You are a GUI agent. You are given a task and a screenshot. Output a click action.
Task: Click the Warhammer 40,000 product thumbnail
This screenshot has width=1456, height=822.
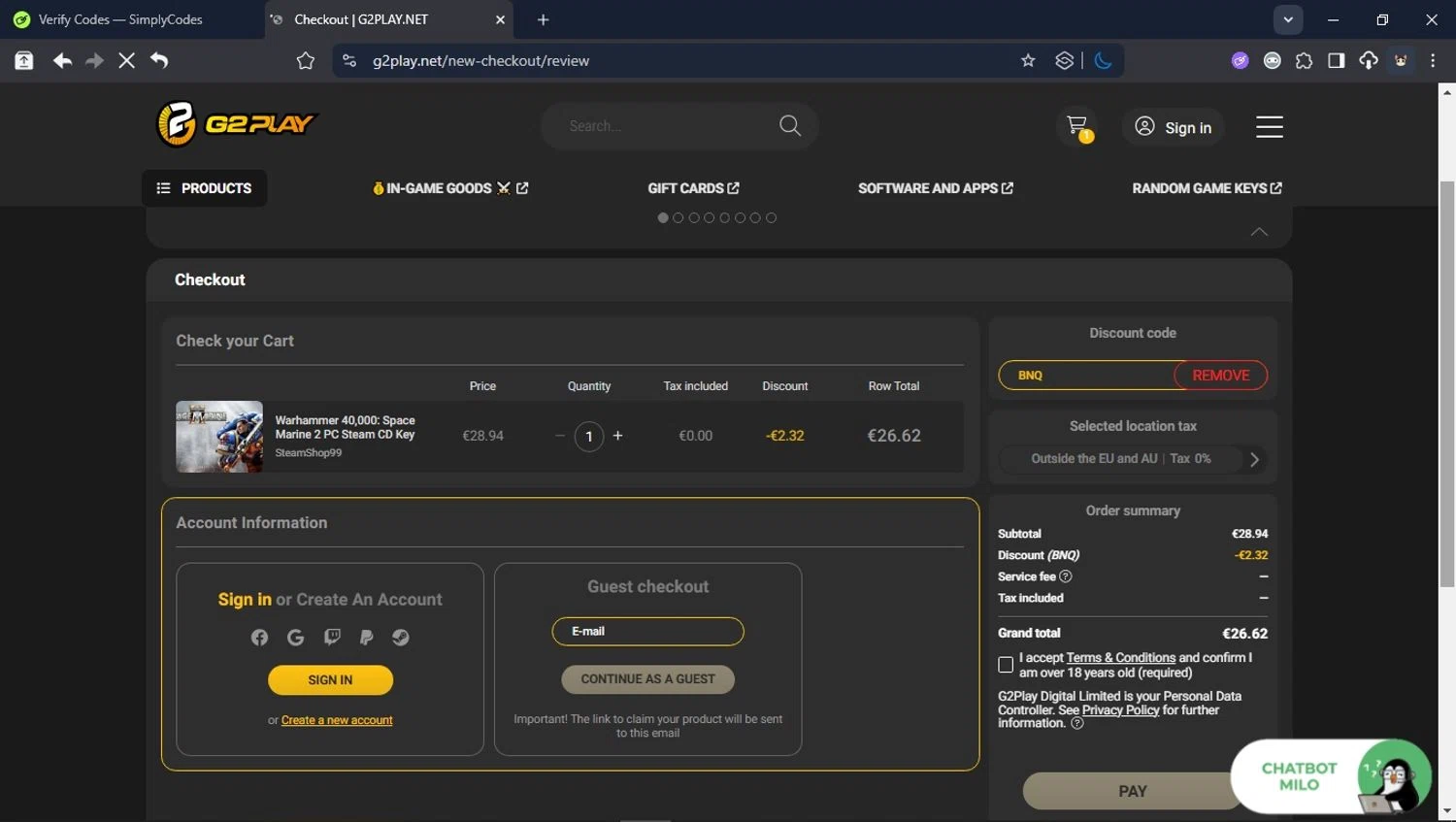[x=219, y=437]
